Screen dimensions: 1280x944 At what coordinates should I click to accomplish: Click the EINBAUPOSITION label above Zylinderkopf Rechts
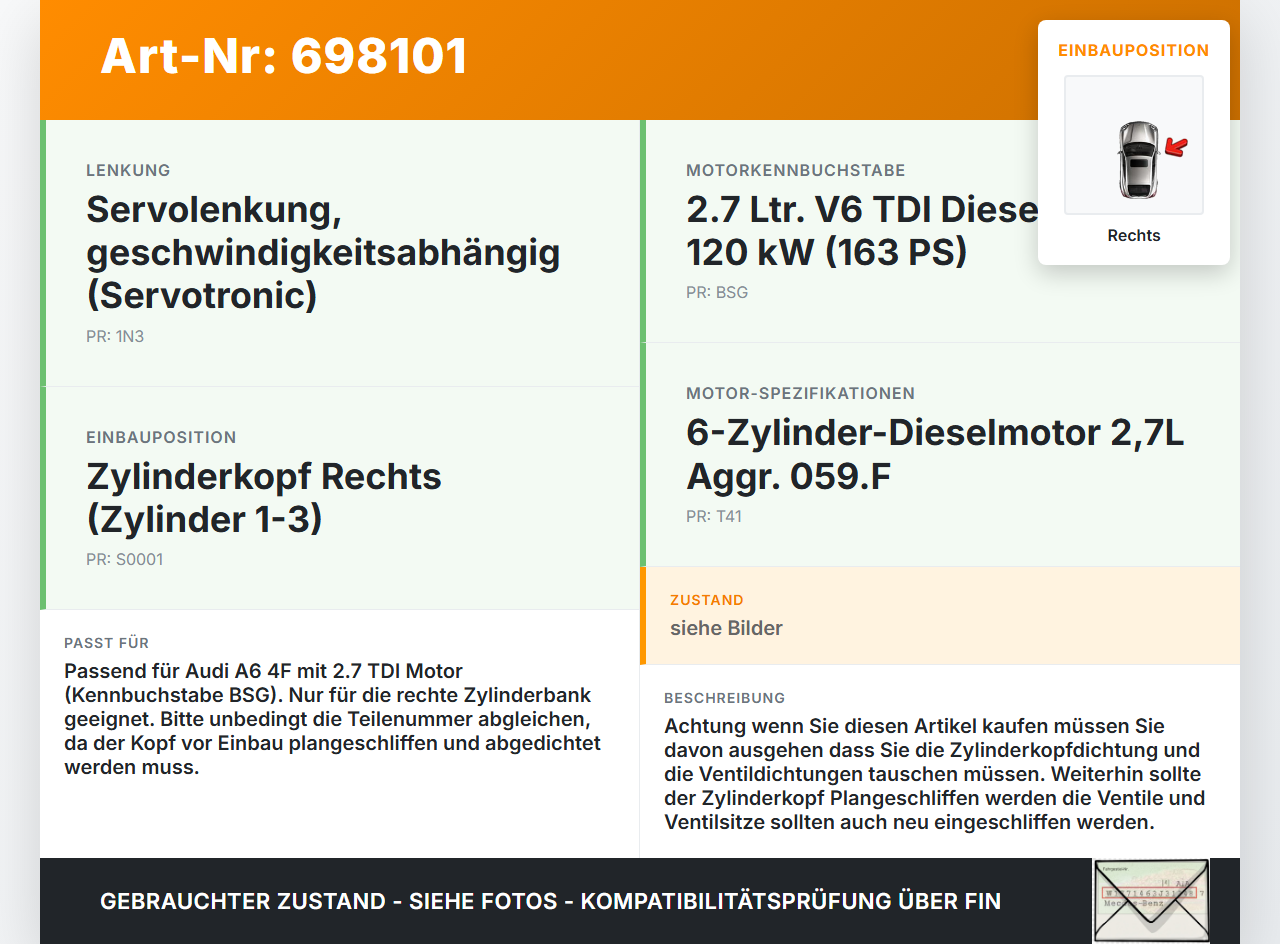161,438
